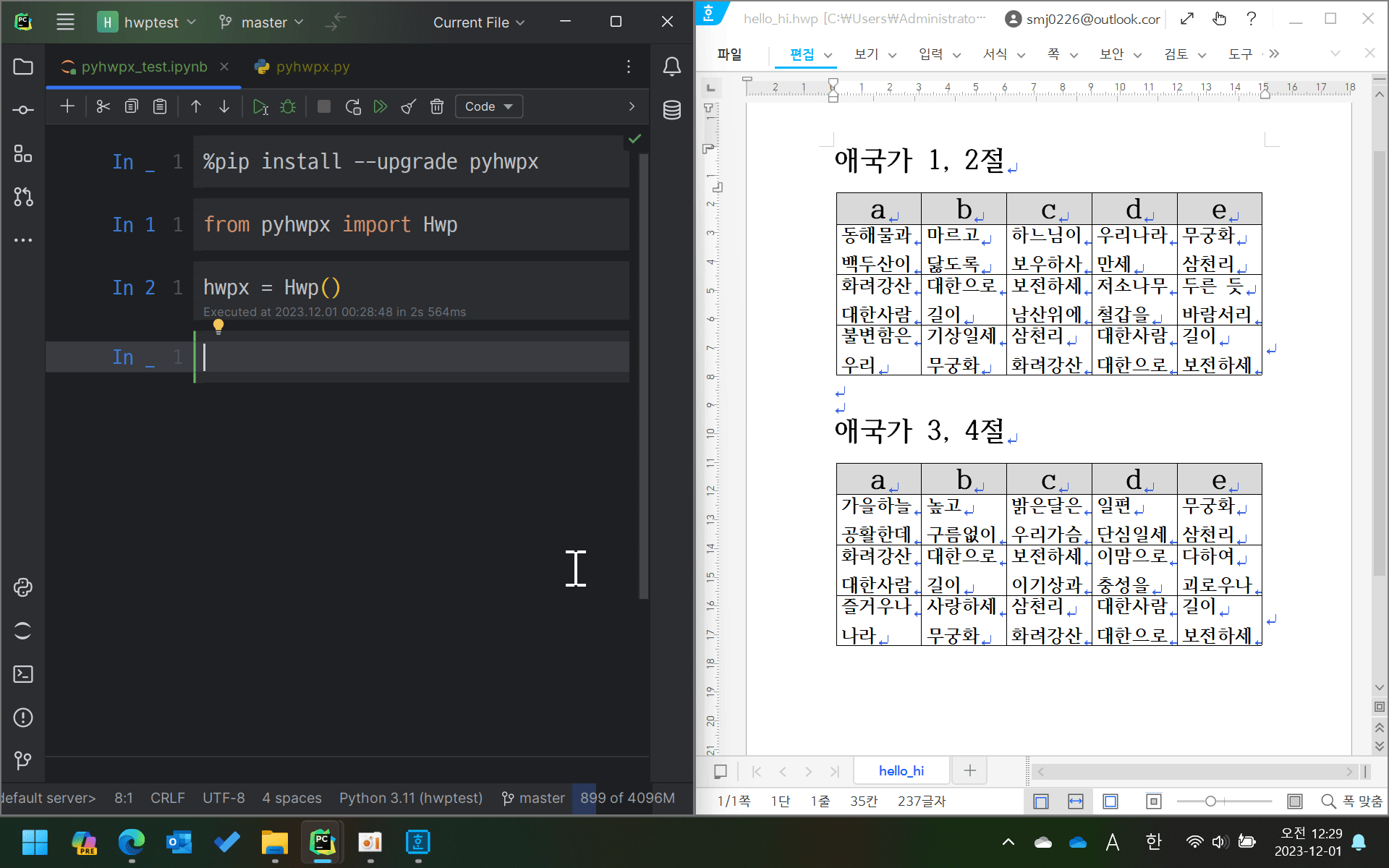The height and width of the screenshot is (868, 1389).
Task: Run all cells with double-arrow icon
Action: (380, 106)
